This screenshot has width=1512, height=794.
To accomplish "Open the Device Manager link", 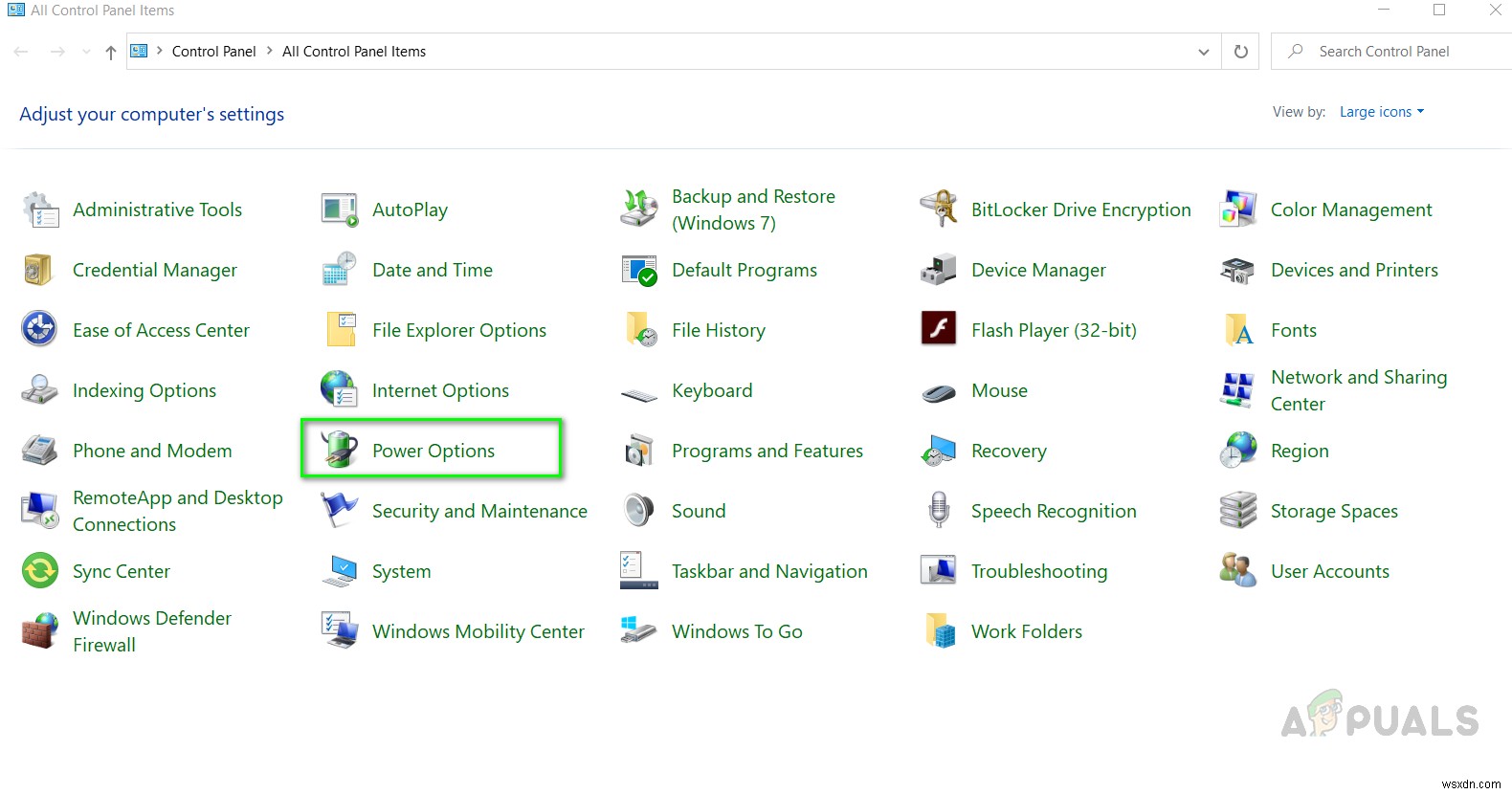I will click(1038, 271).
